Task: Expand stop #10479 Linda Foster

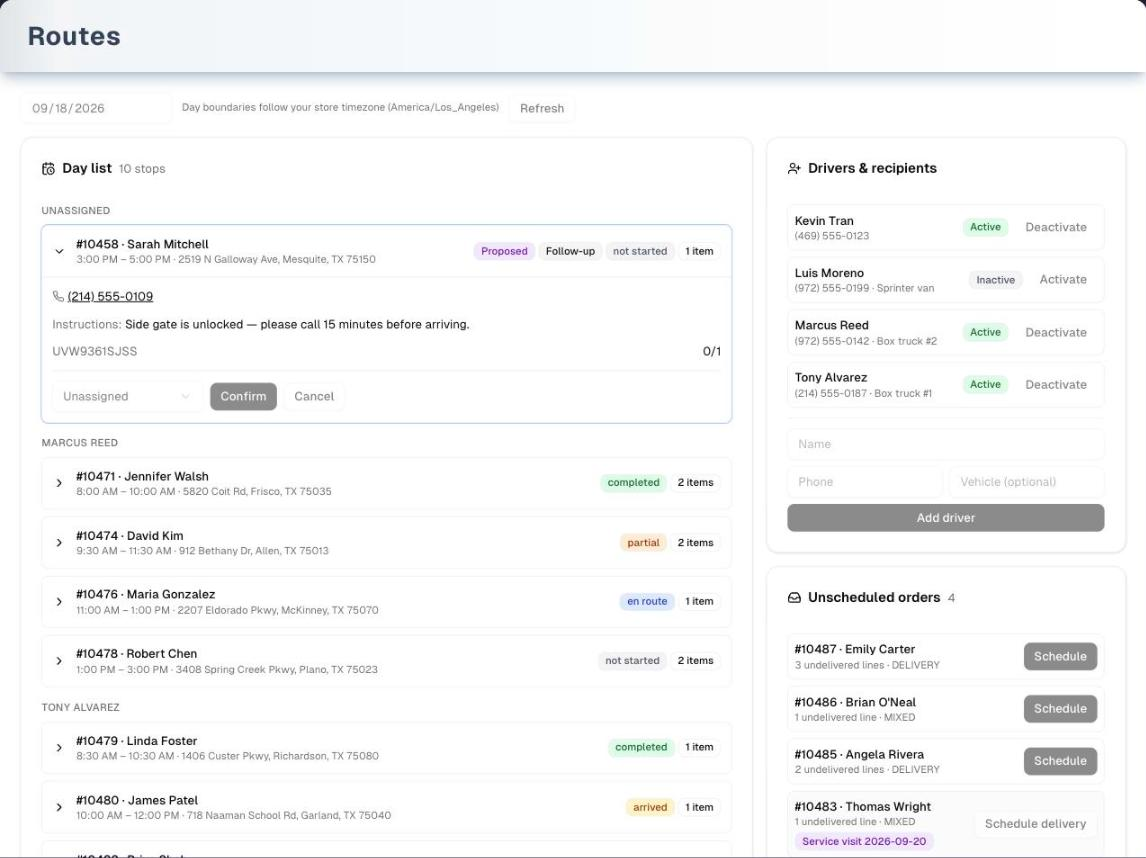Action: point(59,748)
